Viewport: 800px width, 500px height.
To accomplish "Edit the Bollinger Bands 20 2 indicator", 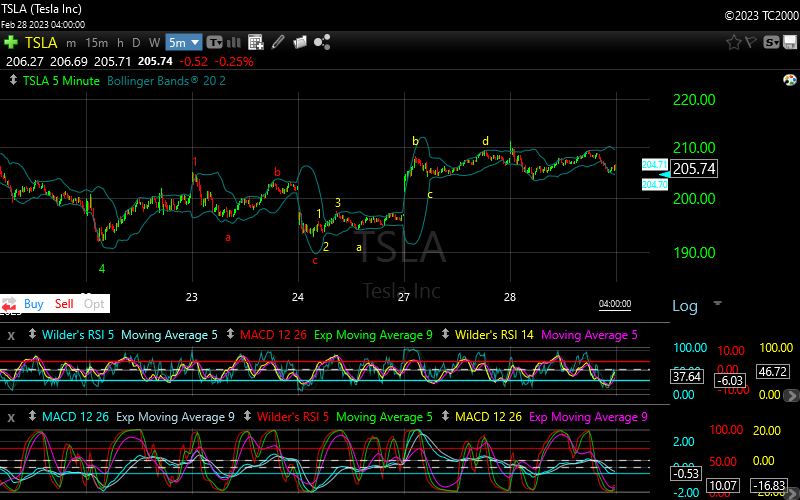I will [166, 81].
